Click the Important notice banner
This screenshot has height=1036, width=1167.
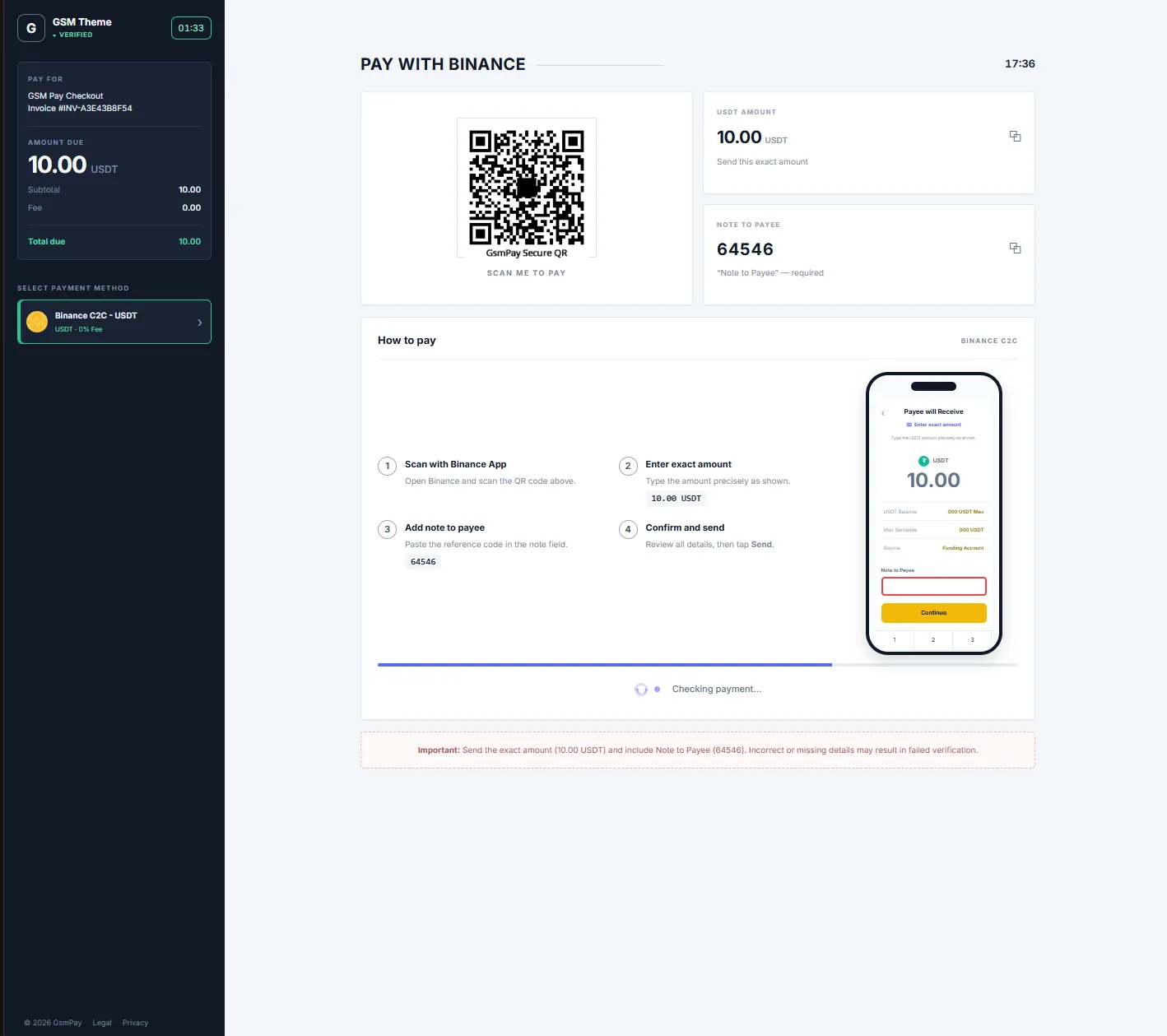coord(698,750)
